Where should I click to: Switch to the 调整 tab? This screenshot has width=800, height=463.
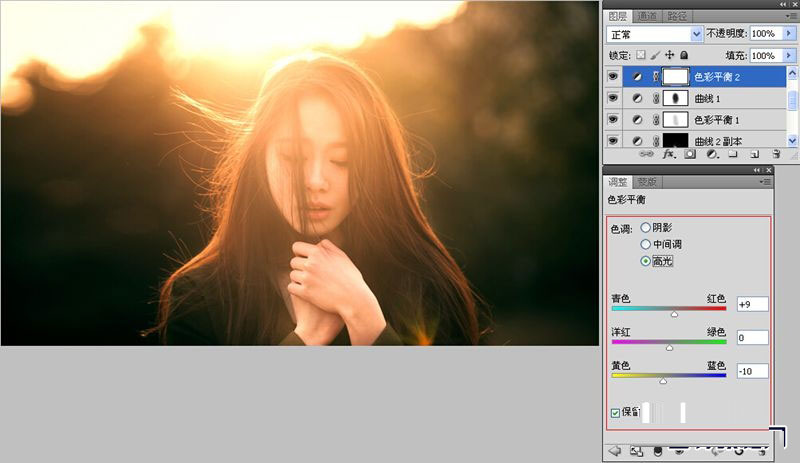tap(617, 182)
